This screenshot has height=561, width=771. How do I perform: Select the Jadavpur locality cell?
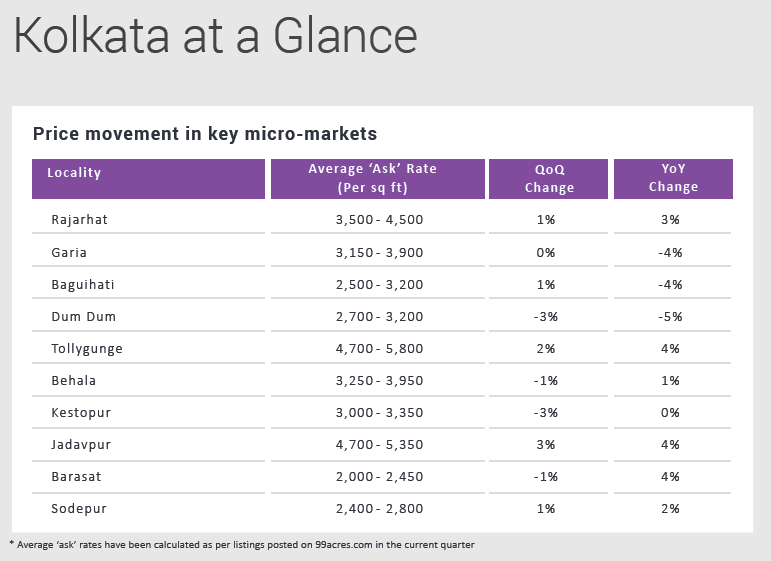[x=82, y=444]
